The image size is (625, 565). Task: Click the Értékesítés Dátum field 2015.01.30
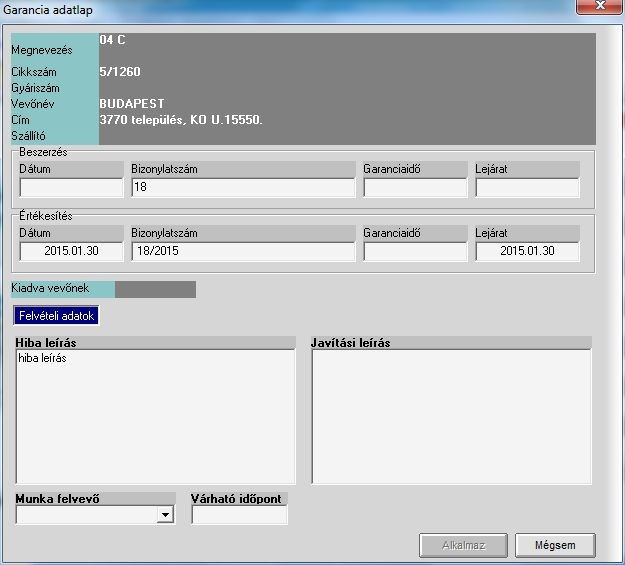71,251
